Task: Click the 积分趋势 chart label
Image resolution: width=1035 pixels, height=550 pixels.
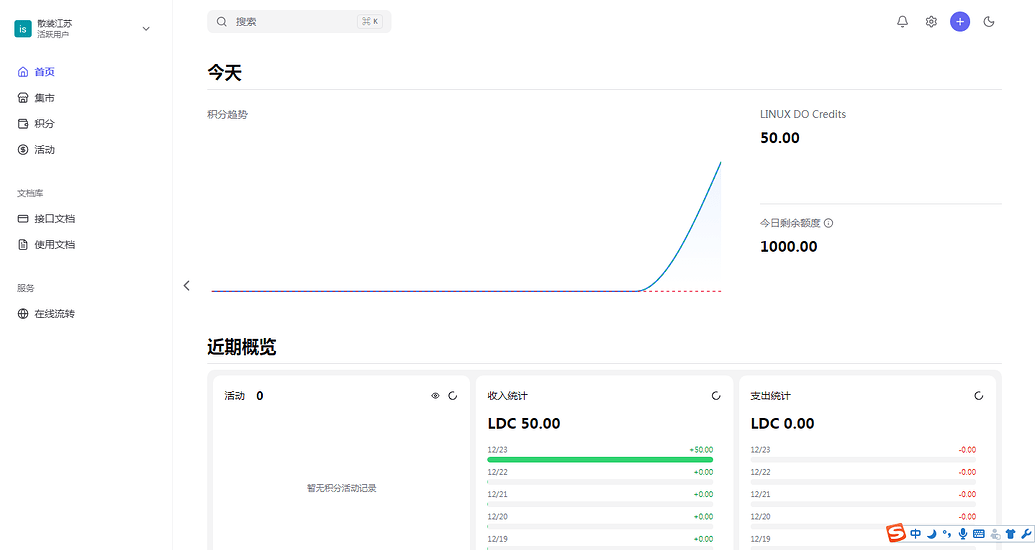Action: tap(227, 114)
